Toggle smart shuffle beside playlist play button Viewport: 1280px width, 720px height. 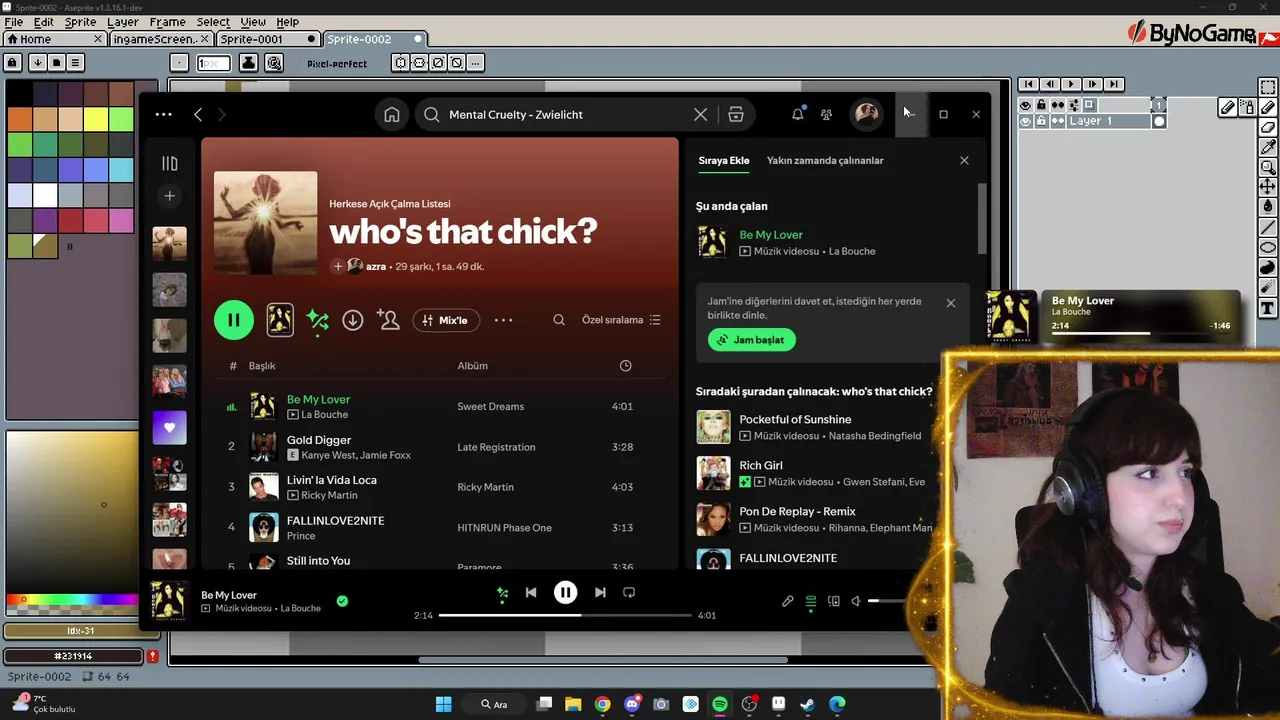(x=318, y=320)
